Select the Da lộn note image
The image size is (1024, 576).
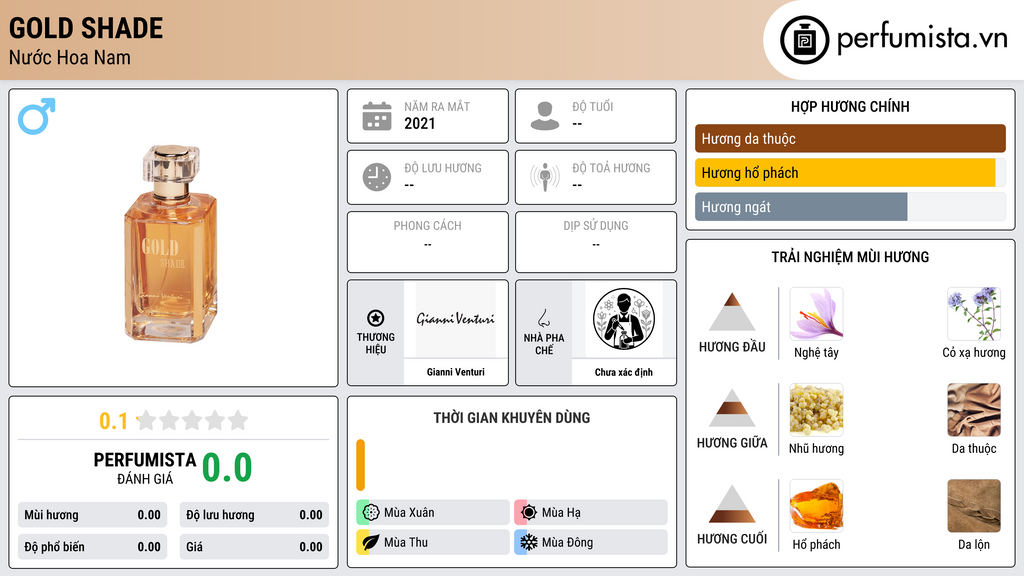click(974, 505)
